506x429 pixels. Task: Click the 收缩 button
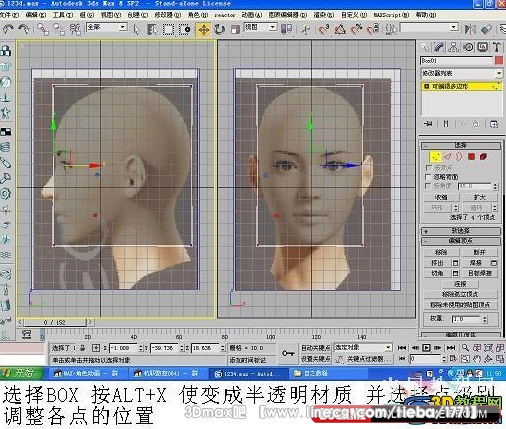click(441, 197)
